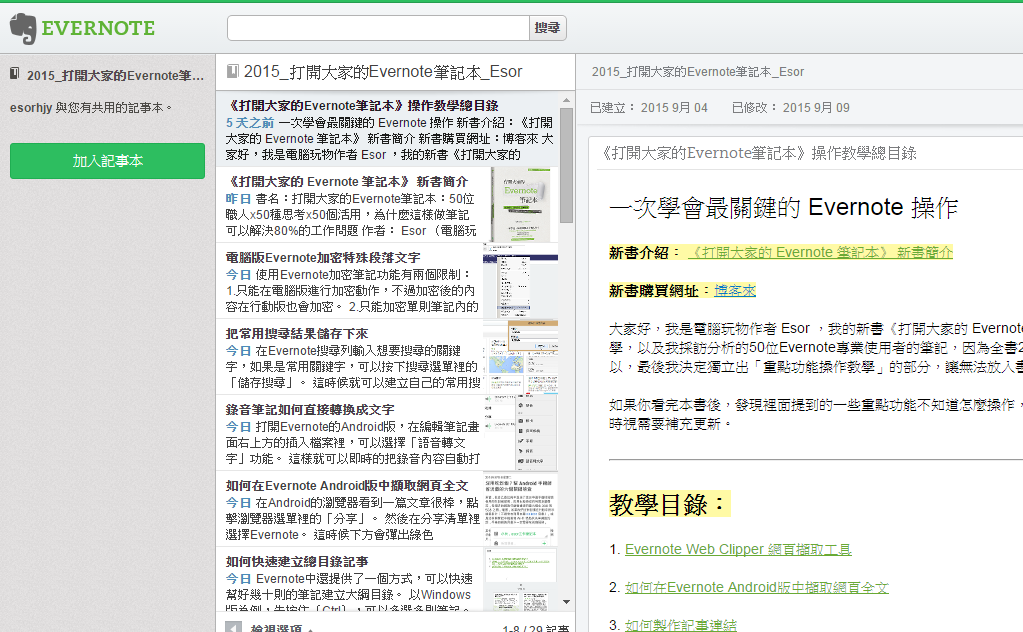The height and width of the screenshot is (632, 1023).
Task: Open the 如何製作記事連結 link
Action: pos(680,625)
